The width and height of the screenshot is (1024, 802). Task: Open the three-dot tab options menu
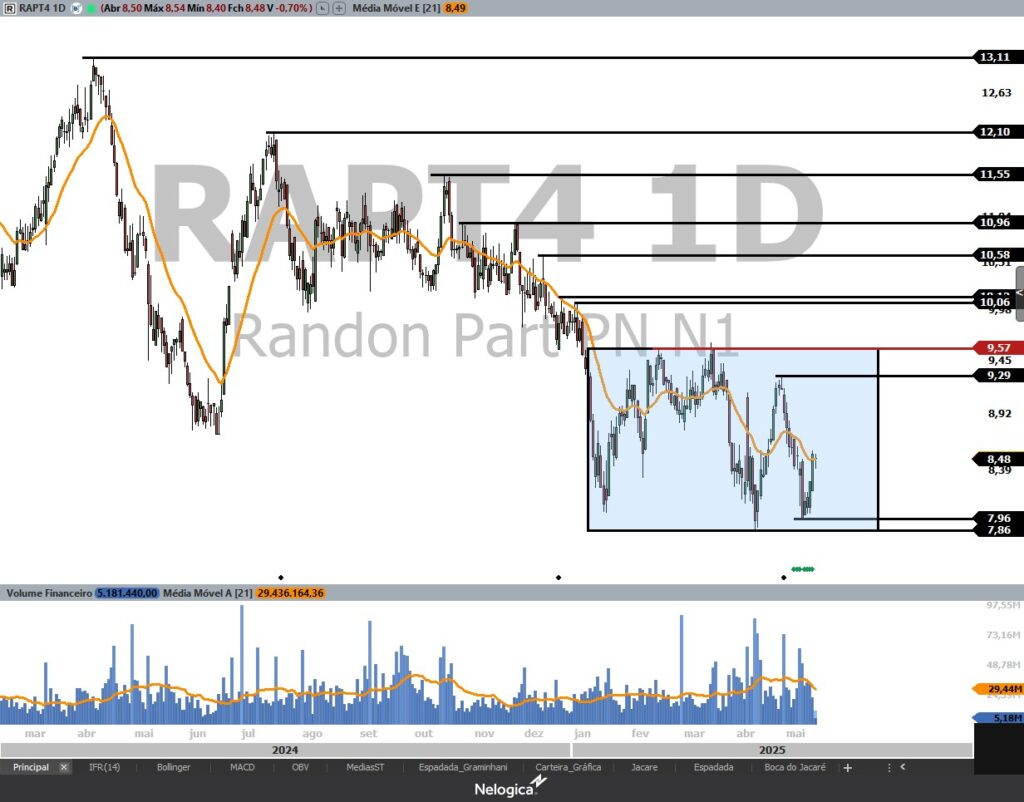(889, 767)
